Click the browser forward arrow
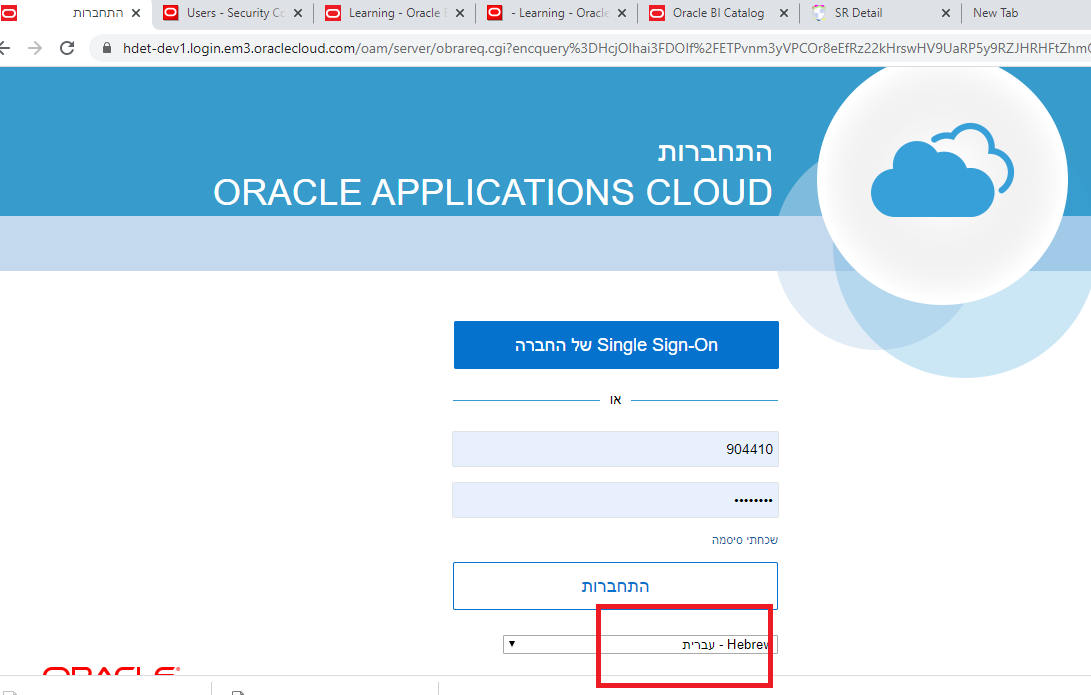This screenshot has width=1091, height=695. coord(35,48)
